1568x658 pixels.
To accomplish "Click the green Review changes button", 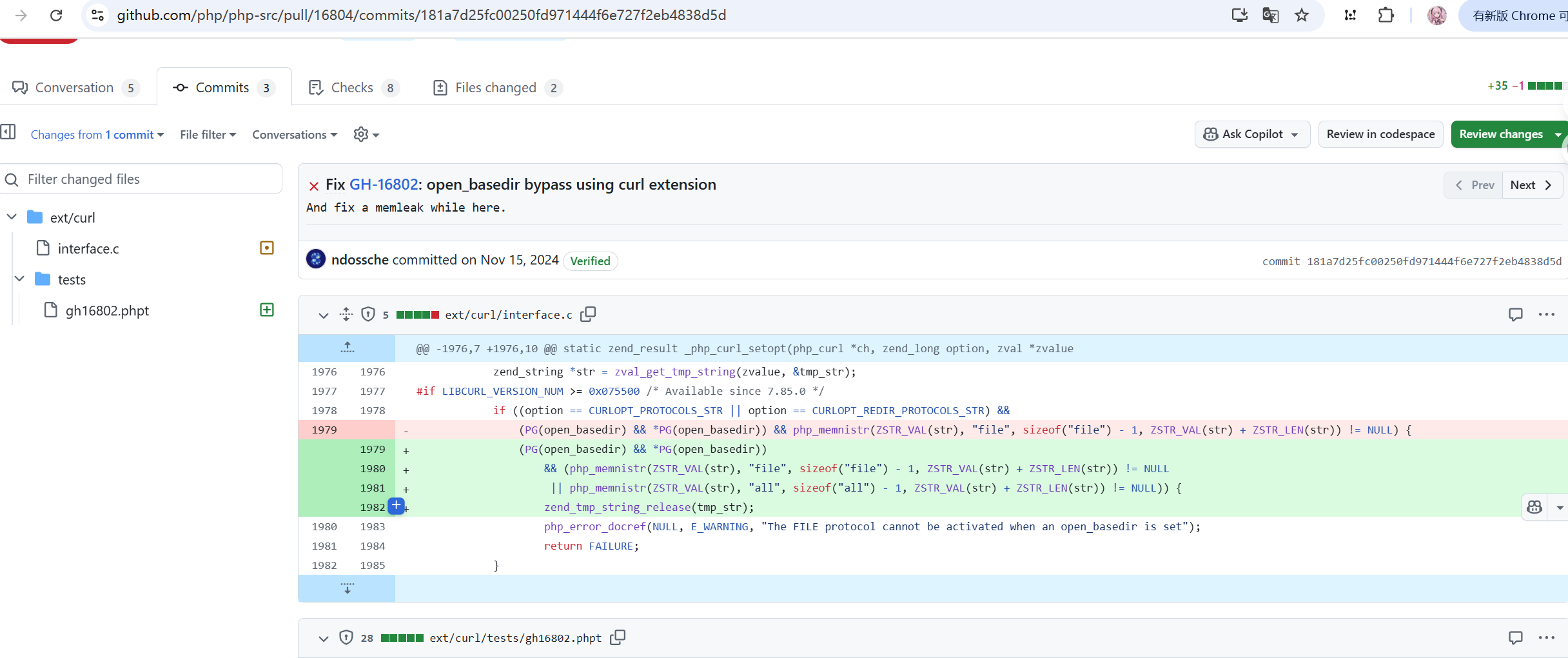I will pyautogui.click(x=1500, y=134).
